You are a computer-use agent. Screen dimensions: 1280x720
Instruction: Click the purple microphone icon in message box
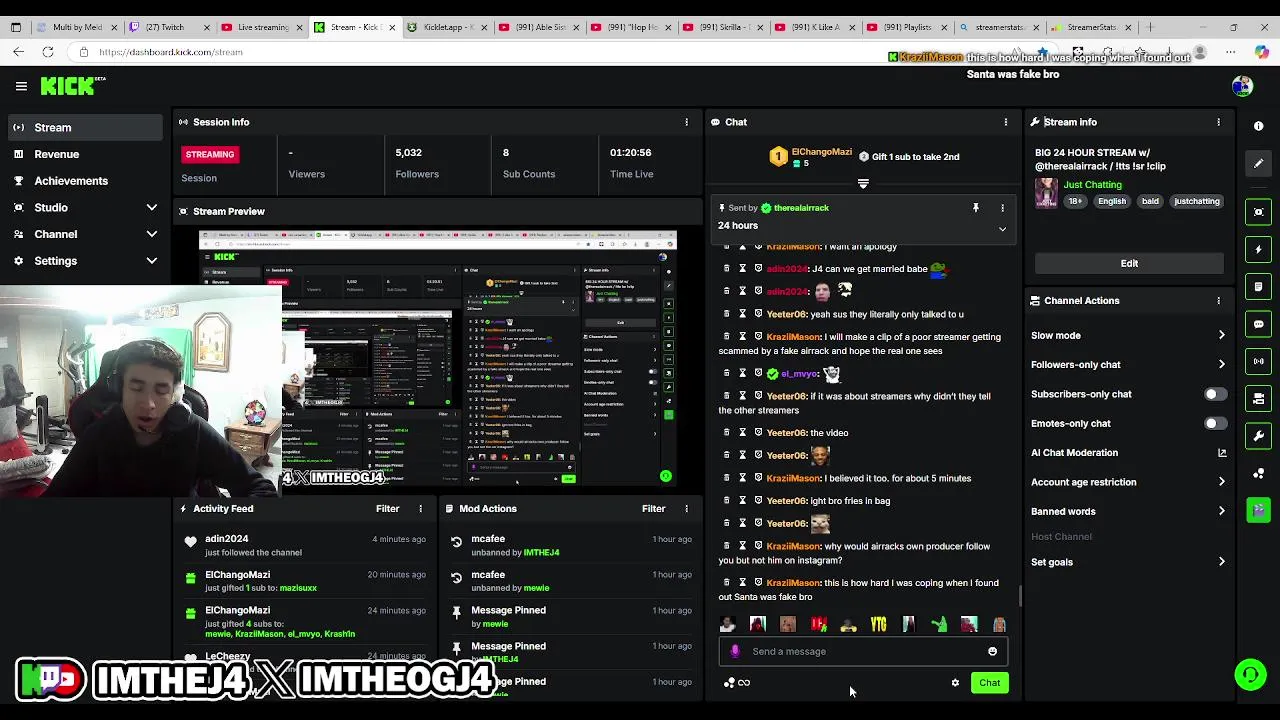tap(735, 652)
